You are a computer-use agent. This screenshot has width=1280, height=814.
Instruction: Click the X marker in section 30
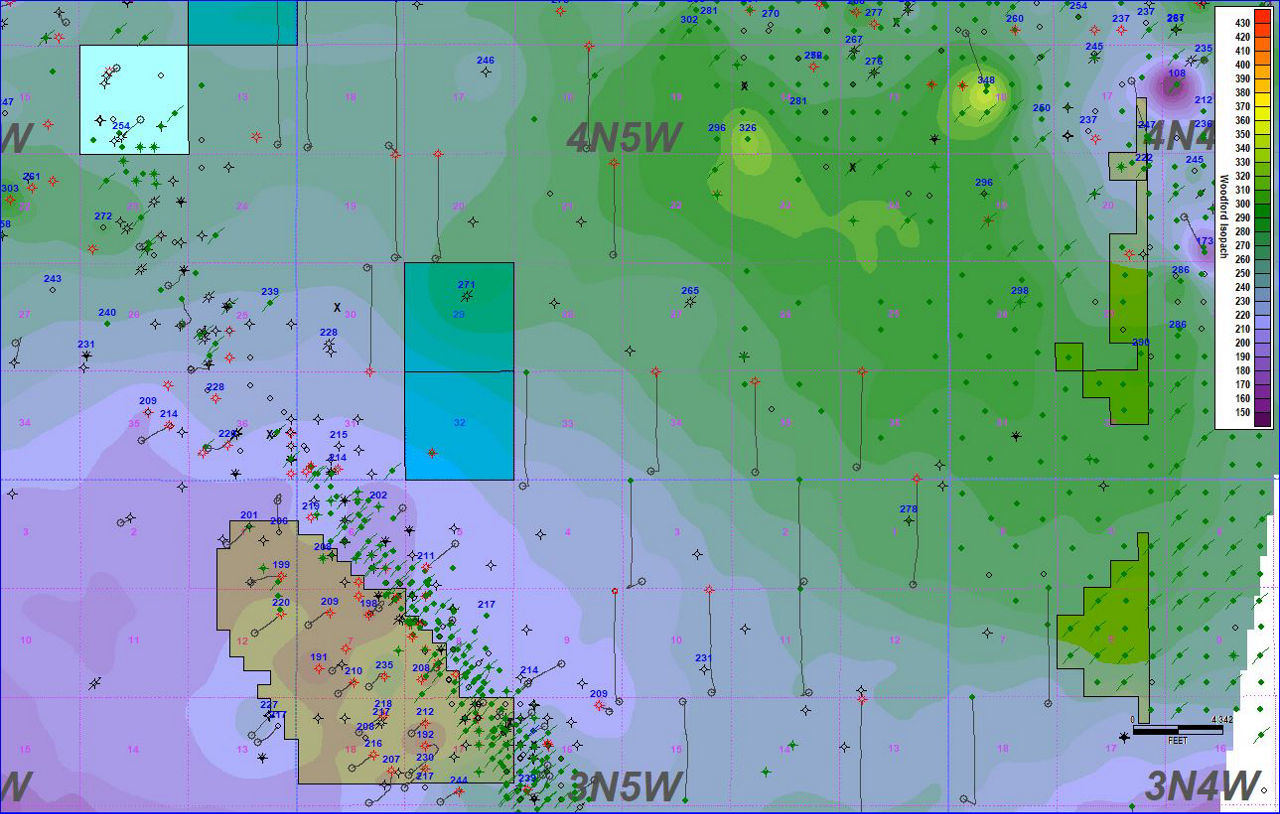(337, 307)
